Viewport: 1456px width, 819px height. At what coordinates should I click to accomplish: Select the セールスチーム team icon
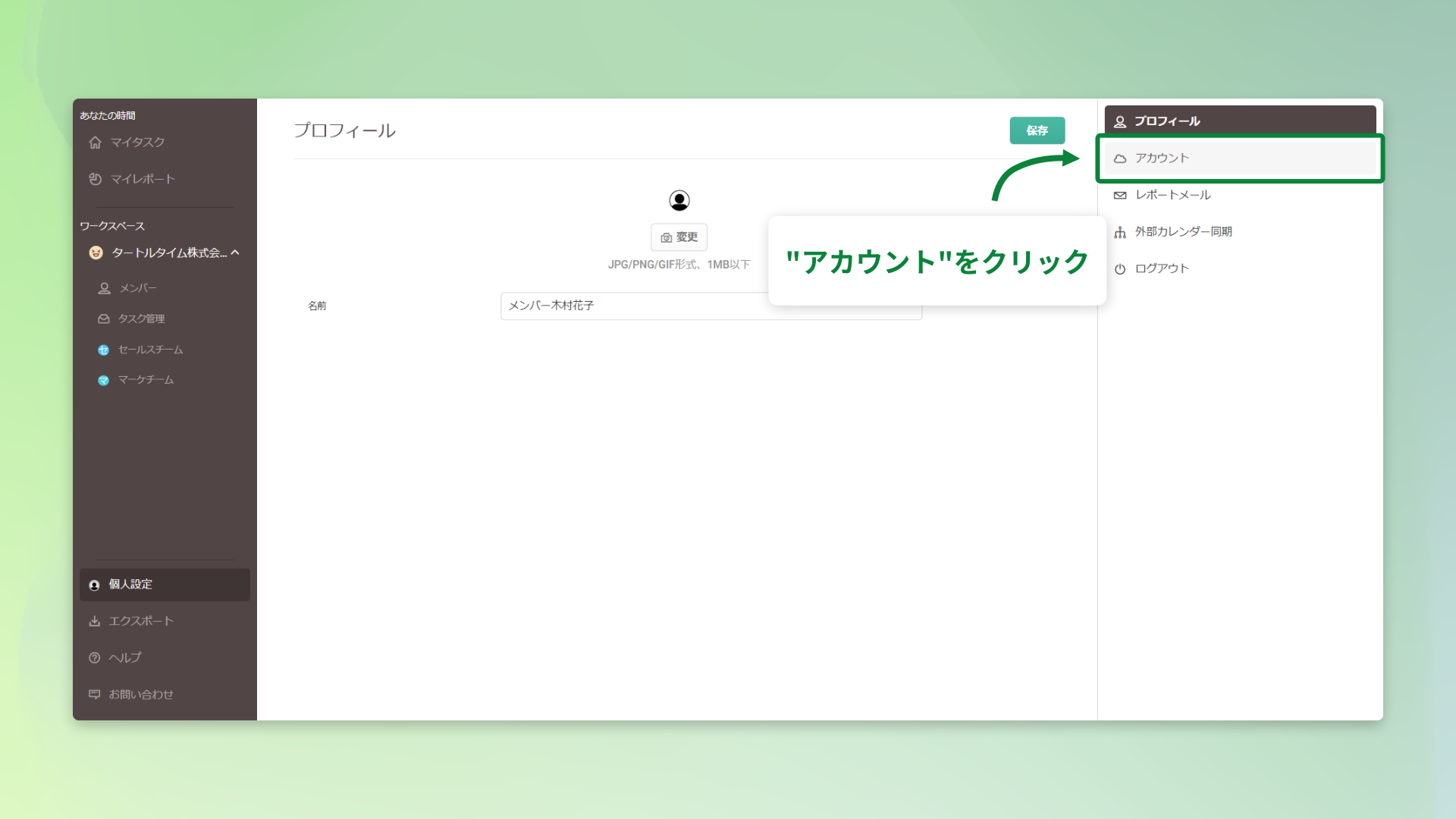103,350
